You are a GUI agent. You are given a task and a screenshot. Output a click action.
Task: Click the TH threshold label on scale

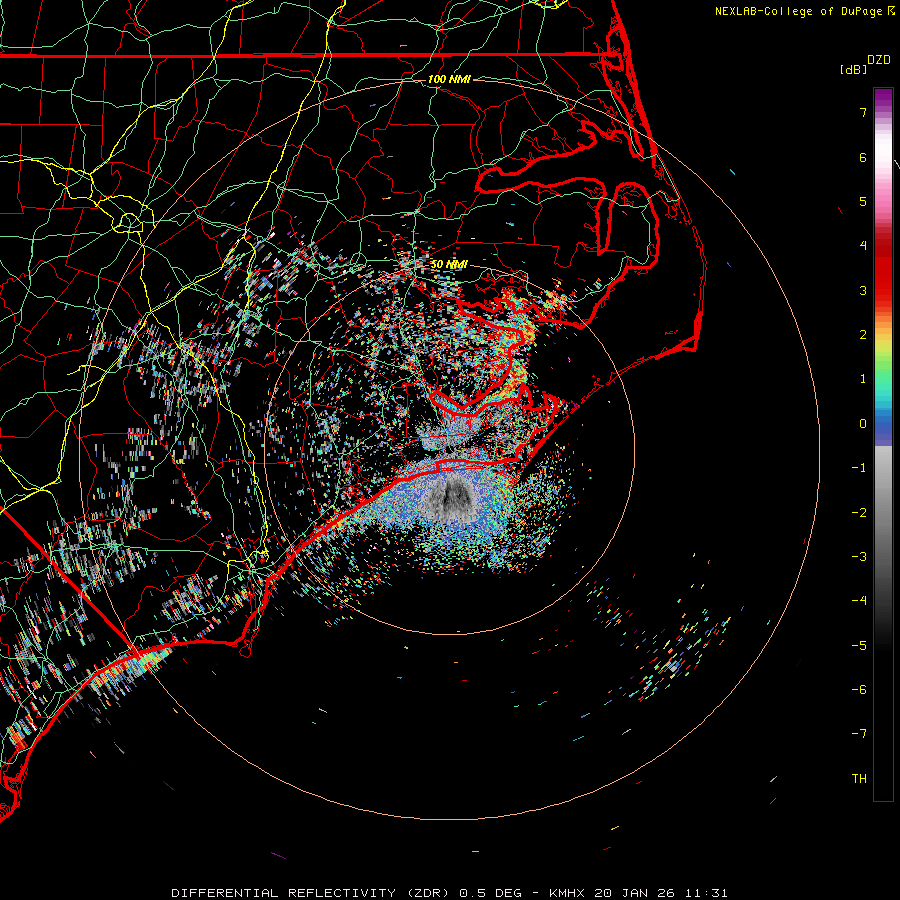(x=859, y=779)
